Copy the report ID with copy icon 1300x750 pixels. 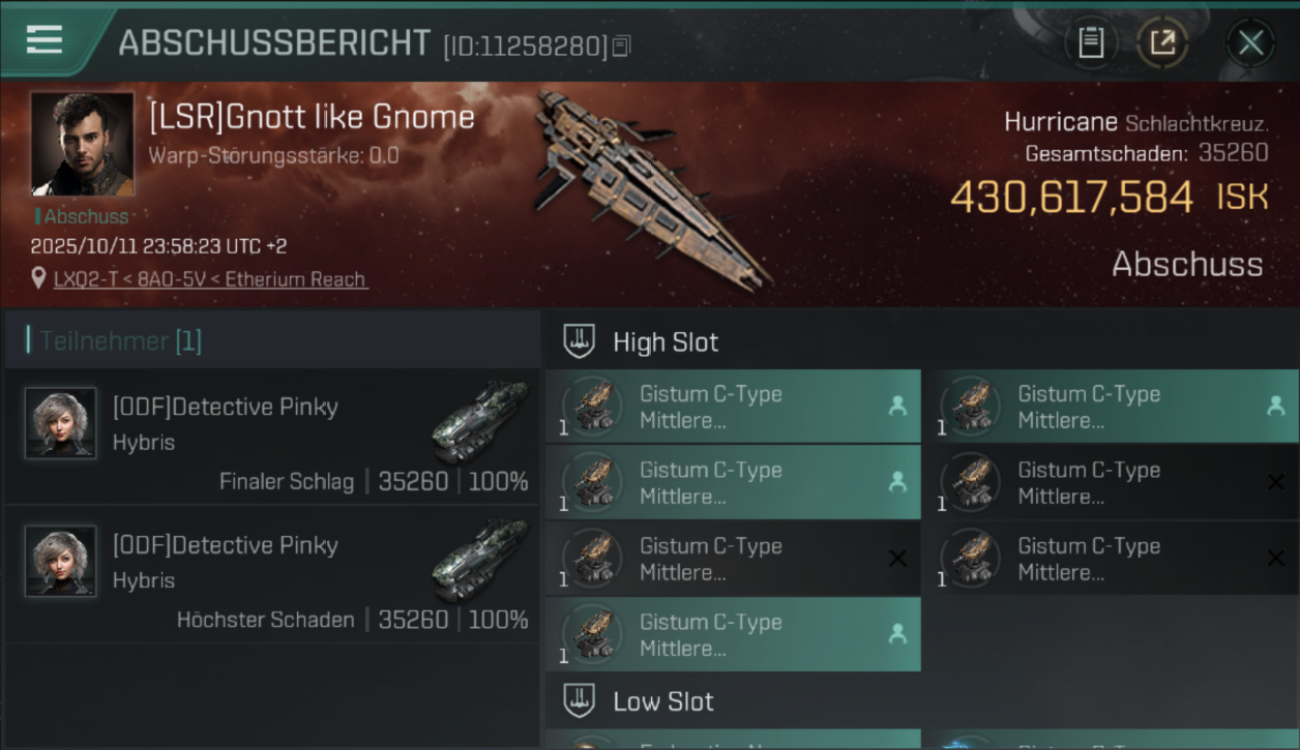622,46
